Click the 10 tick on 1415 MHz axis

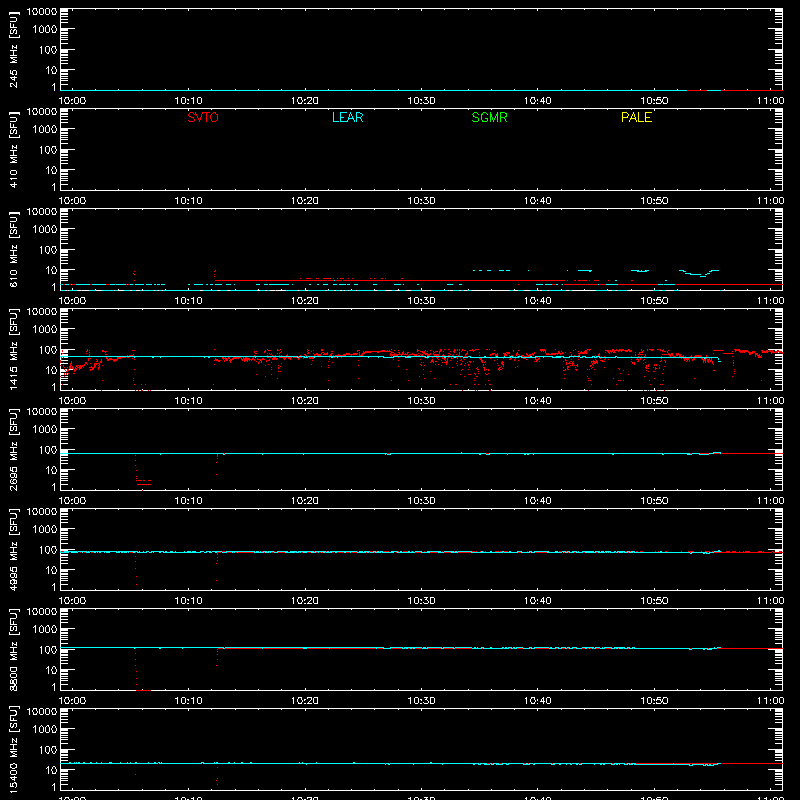click(51, 370)
